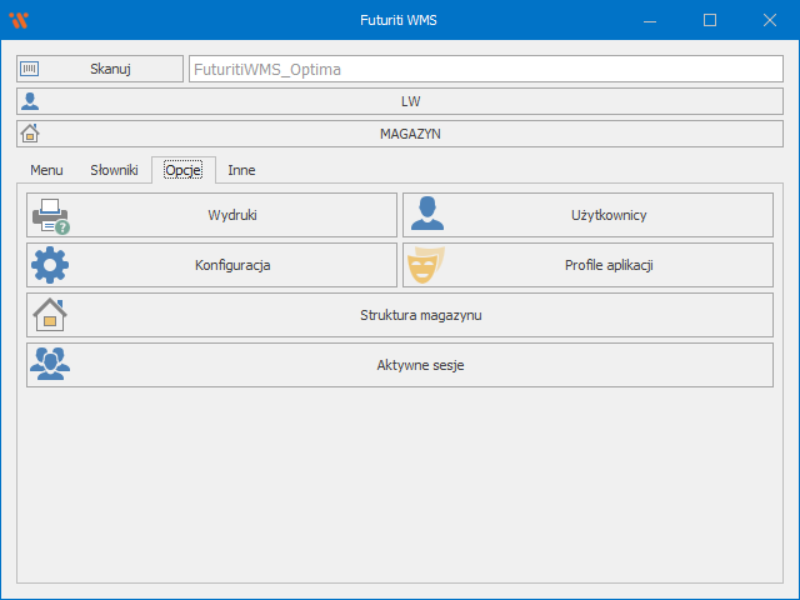The image size is (800, 600).
Task: Maximize the Futuriti WMS window
Action: pos(710,20)
